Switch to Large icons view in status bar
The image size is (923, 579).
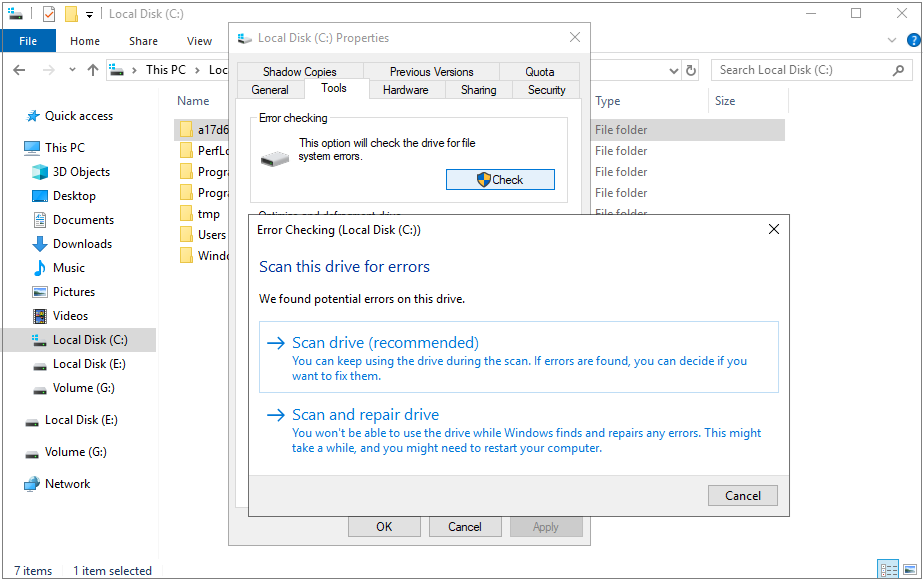tap(909, 570)
